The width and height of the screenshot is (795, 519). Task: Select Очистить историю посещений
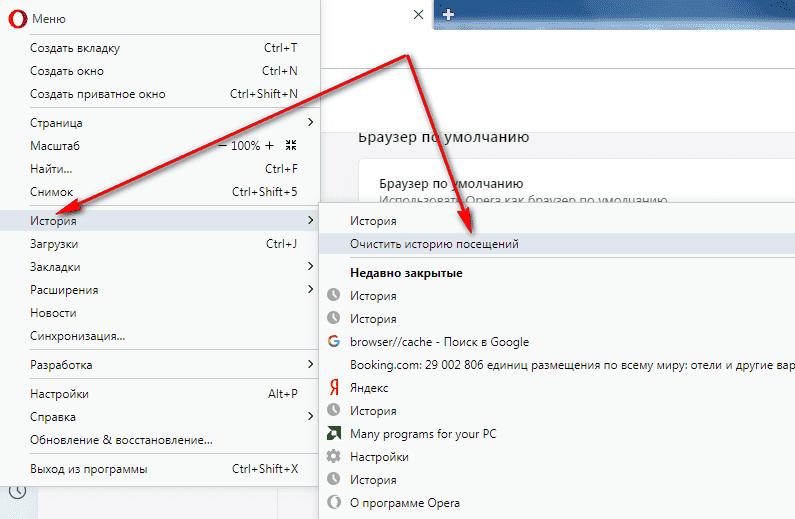(557, 244)
